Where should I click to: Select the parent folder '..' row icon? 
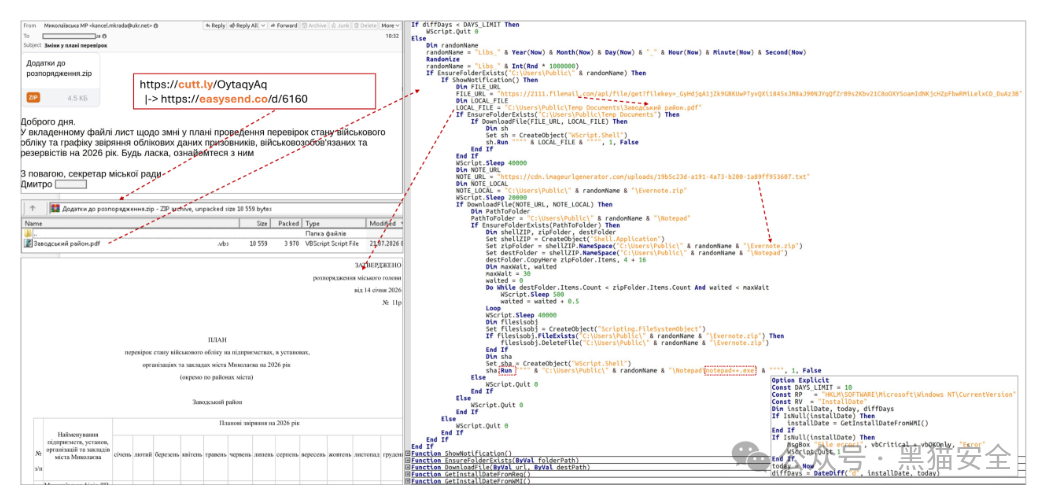click(x=28, y=233)
